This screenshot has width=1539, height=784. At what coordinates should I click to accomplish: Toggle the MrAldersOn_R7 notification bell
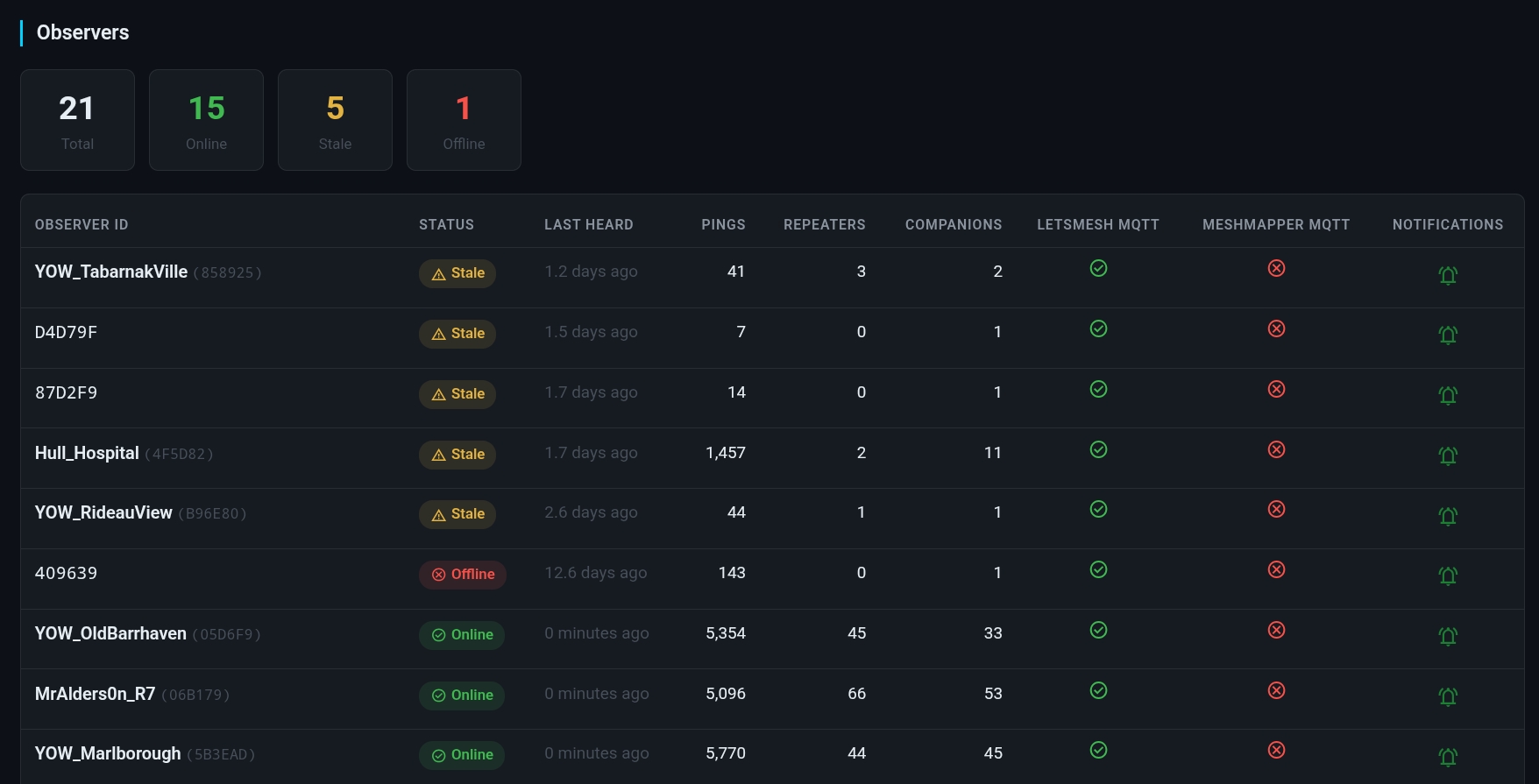tap(1447, 696)
